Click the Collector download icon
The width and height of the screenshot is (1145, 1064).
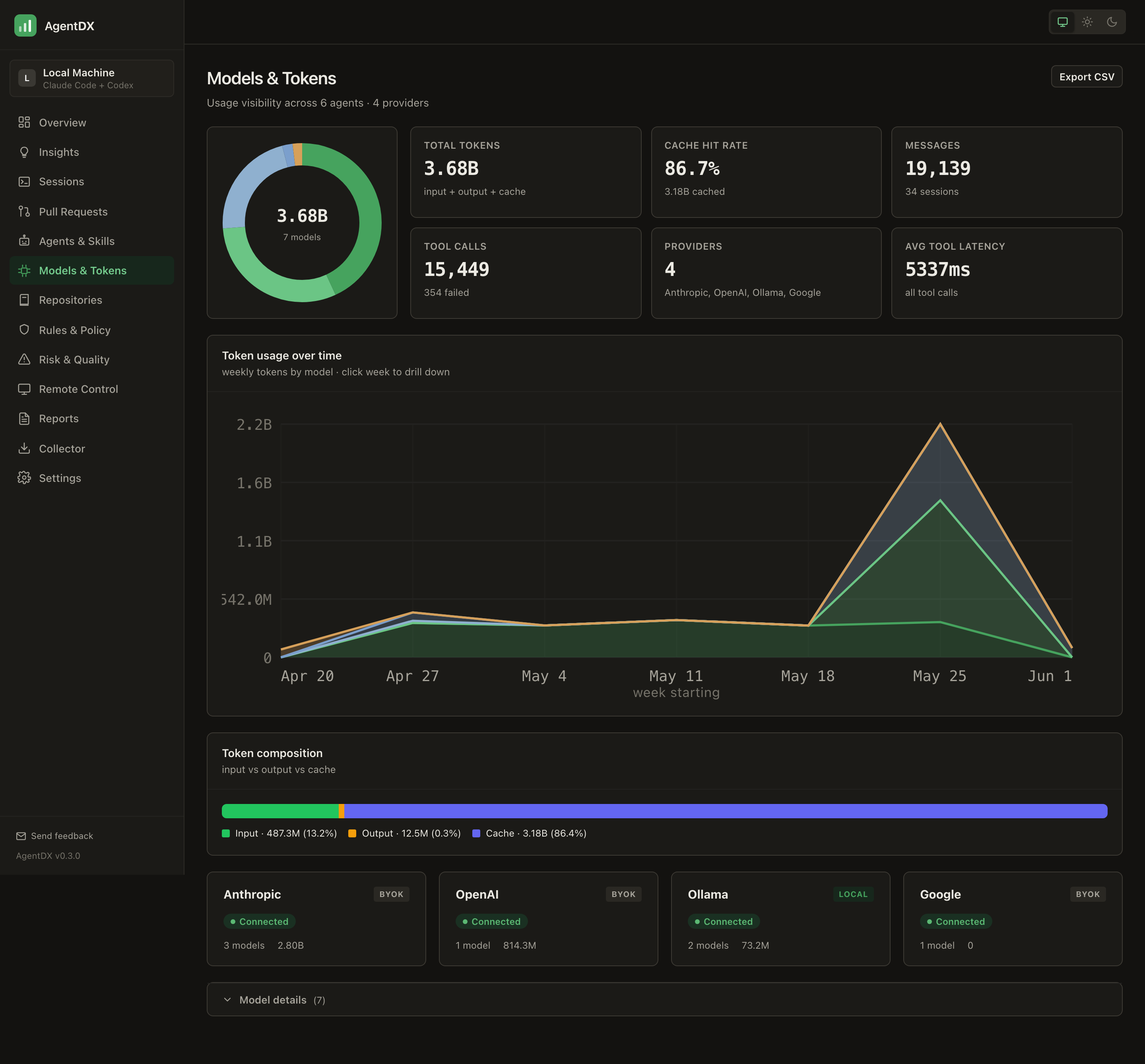(24, 448)
